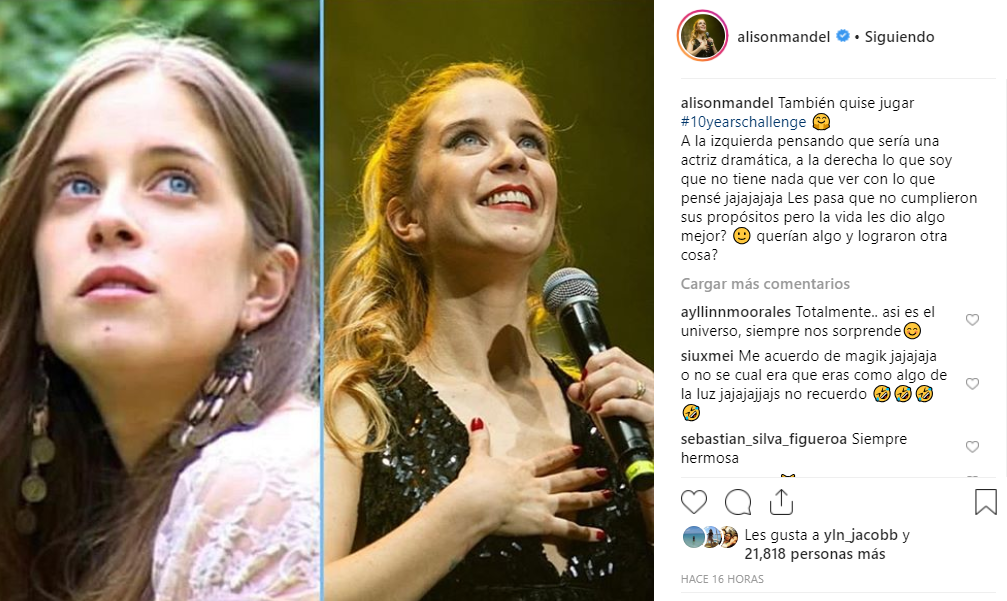
Task: Like siuxmei's comment with its heart
Action: 972,384
